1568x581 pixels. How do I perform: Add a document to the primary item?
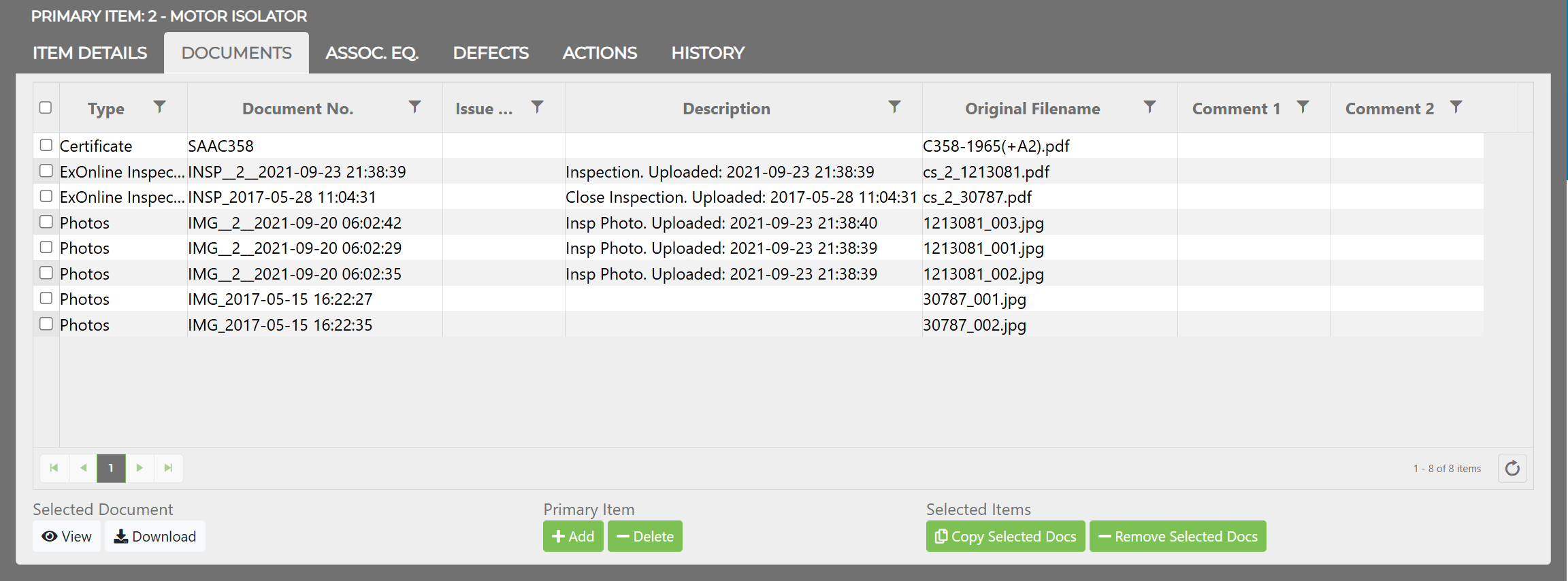(573, 536)
